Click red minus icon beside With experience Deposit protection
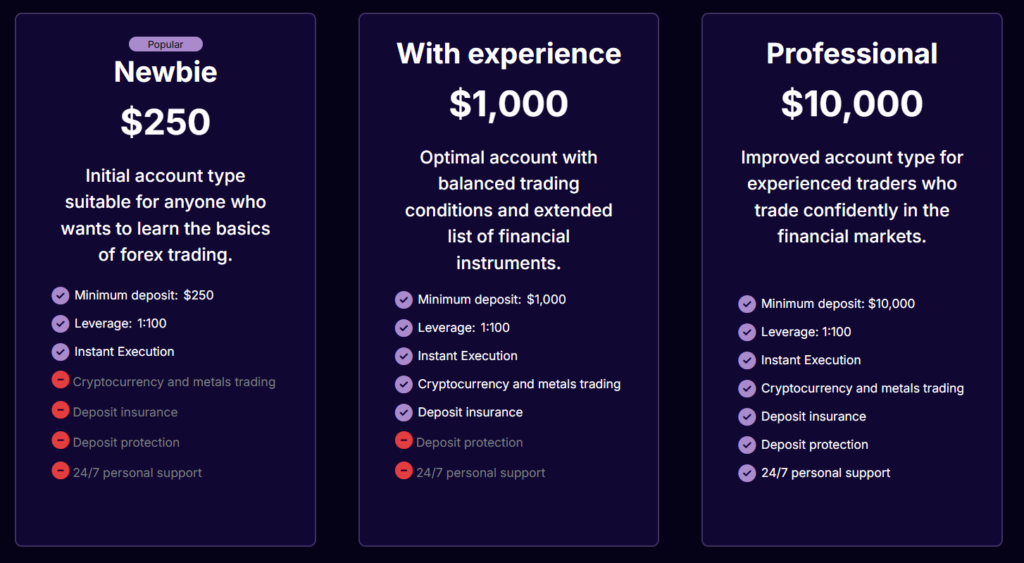This screenshot has height=563, width=1024. 404,441
